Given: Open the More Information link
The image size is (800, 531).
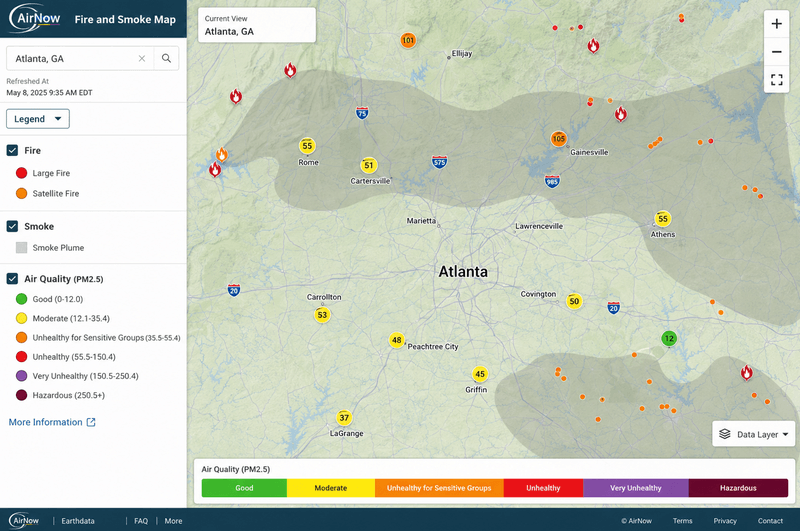Looking at the screenshot, I should tap(52, 422).
